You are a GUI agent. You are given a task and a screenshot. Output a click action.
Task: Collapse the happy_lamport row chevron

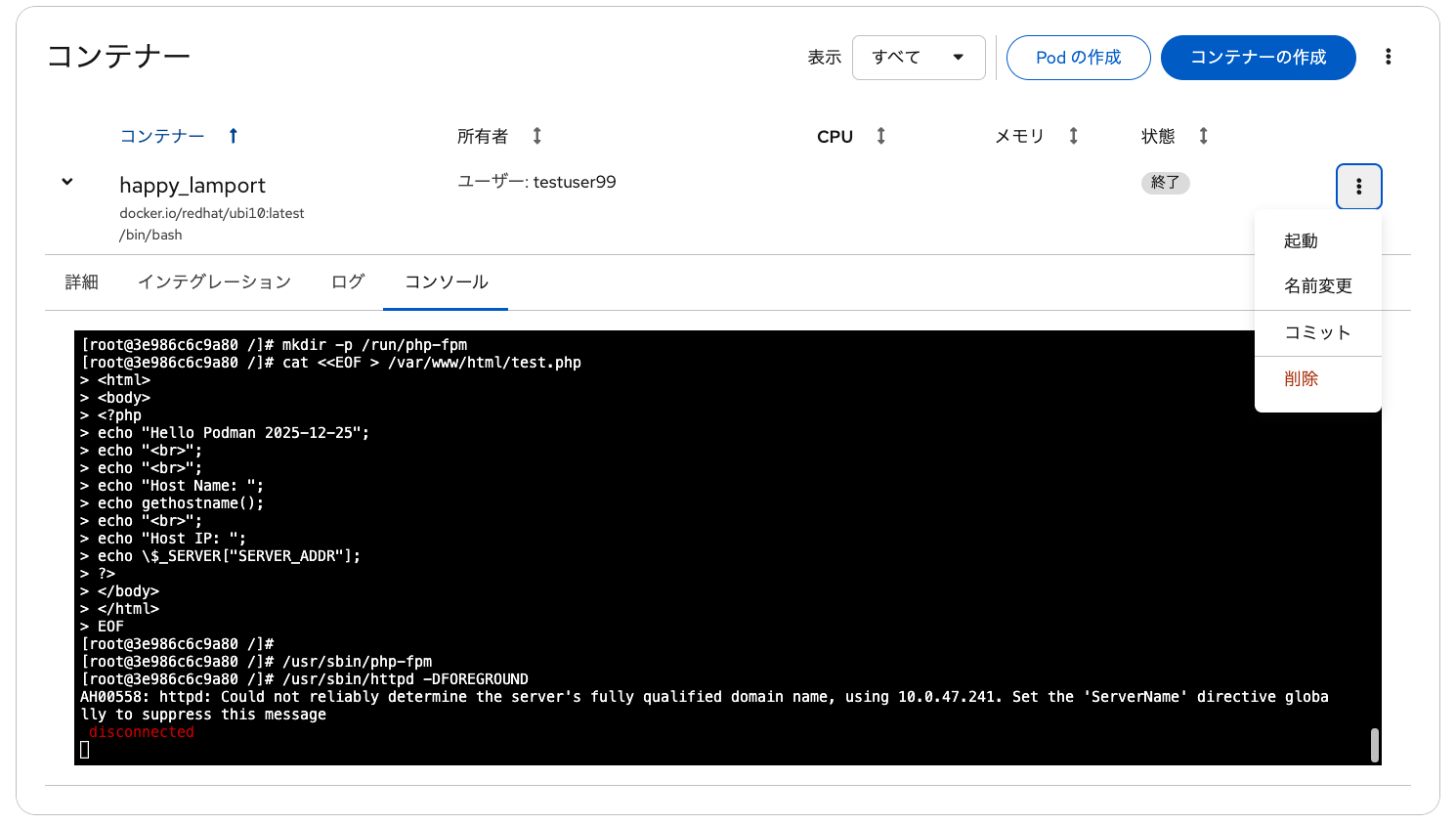pos(66,181)
